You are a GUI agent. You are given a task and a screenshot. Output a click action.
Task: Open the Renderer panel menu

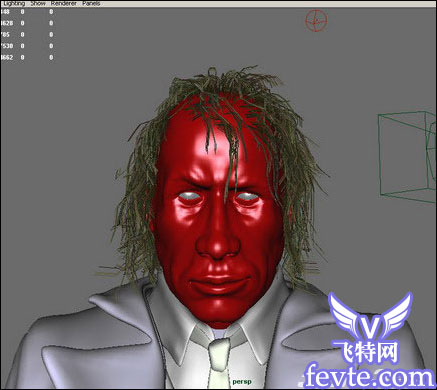tap(64, 3)
